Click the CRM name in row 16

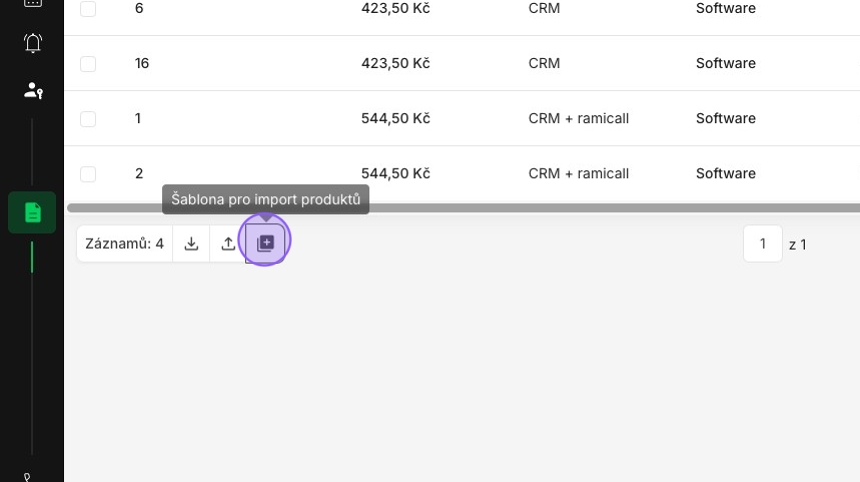click(x=544, y=63)
